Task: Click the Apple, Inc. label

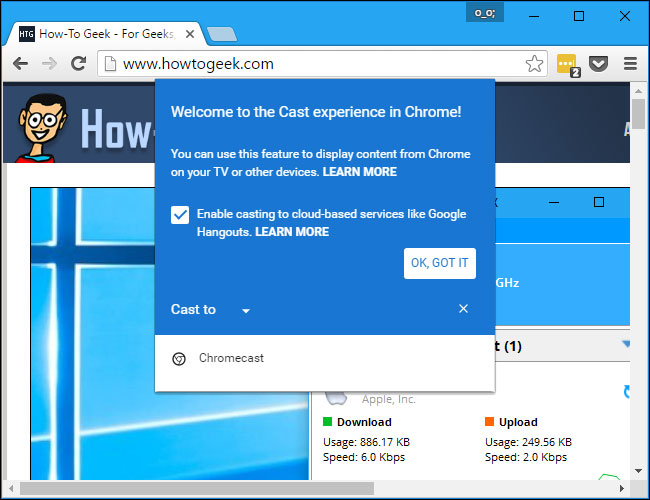Action: point(388,399)
